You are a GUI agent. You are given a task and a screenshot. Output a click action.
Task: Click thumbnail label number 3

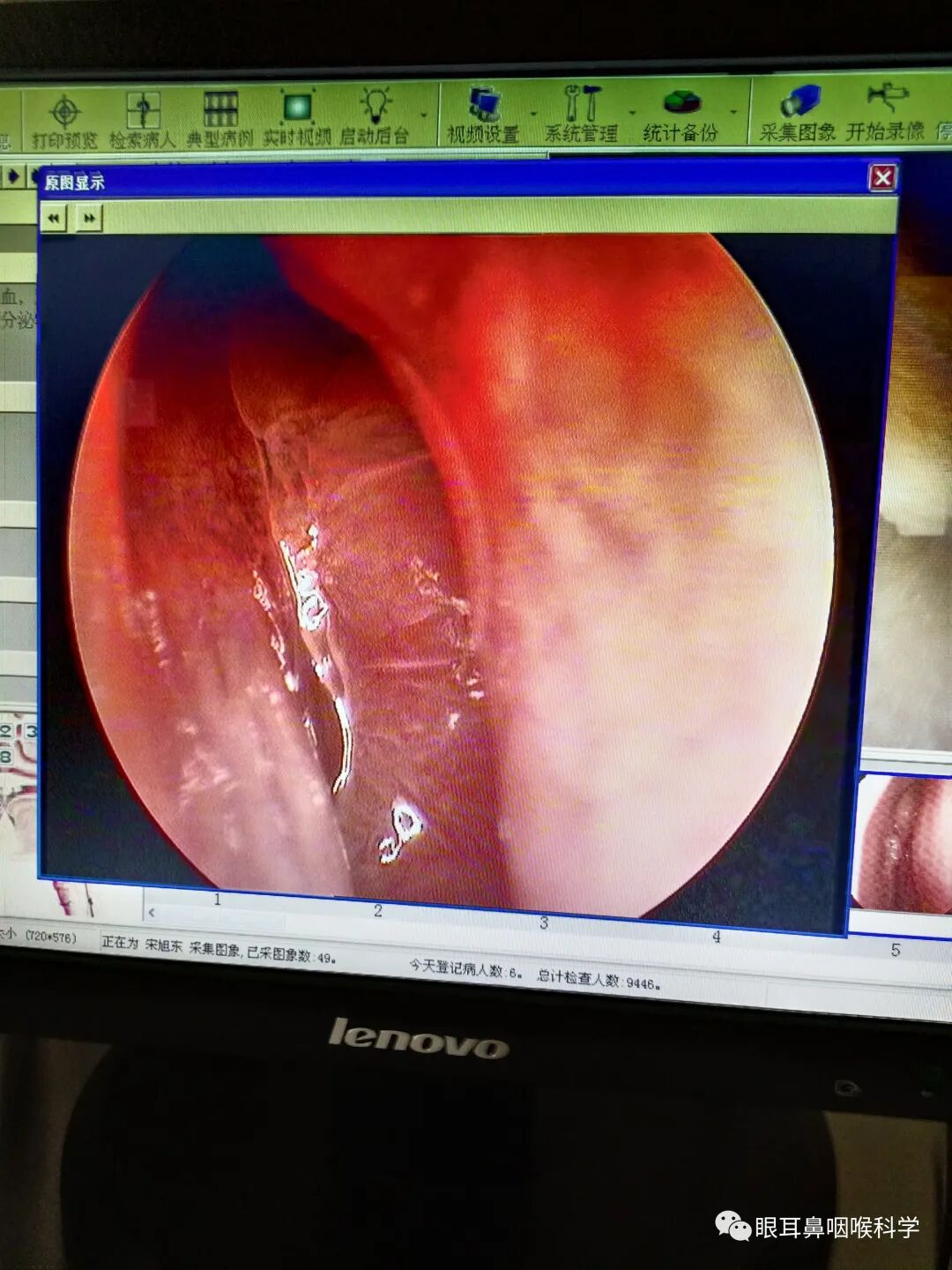[x=544, y=923]
